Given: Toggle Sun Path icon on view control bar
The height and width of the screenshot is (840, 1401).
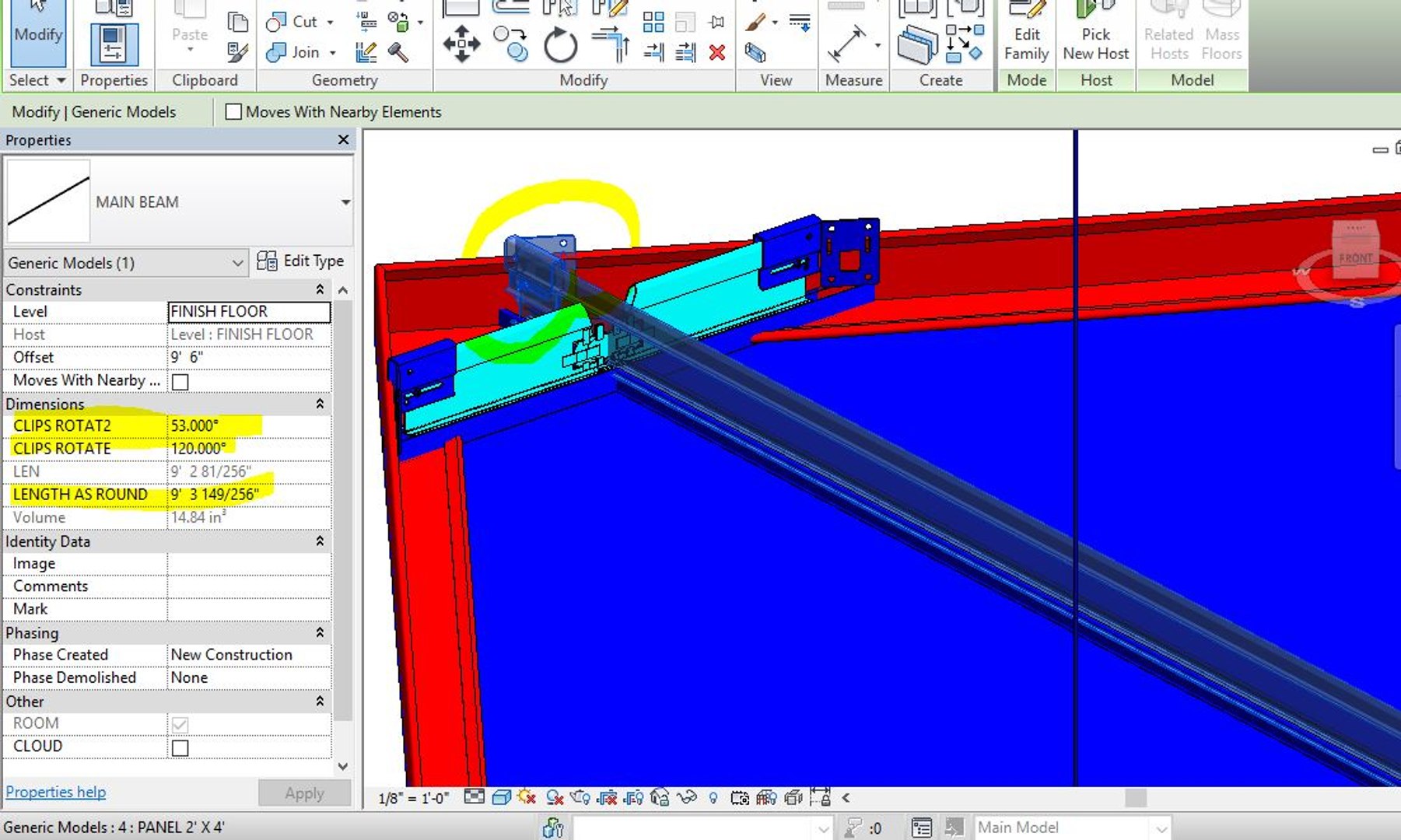Looking at the screenshot, I should (x=527, y=797).
